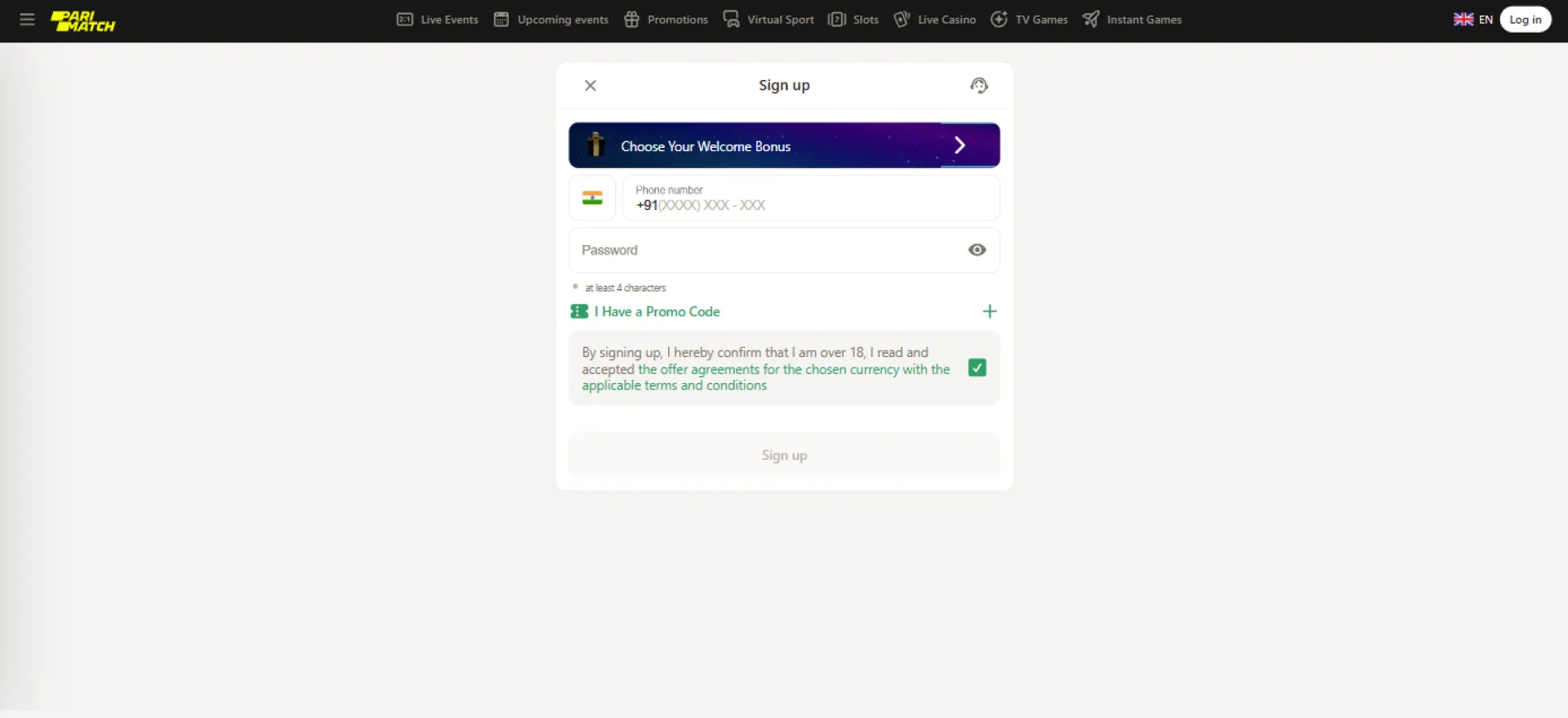This screenshot has height=718, width=1568.
Task: Open Choose Your Welcome Bonus arrow
Action: [x=960, y=145]
